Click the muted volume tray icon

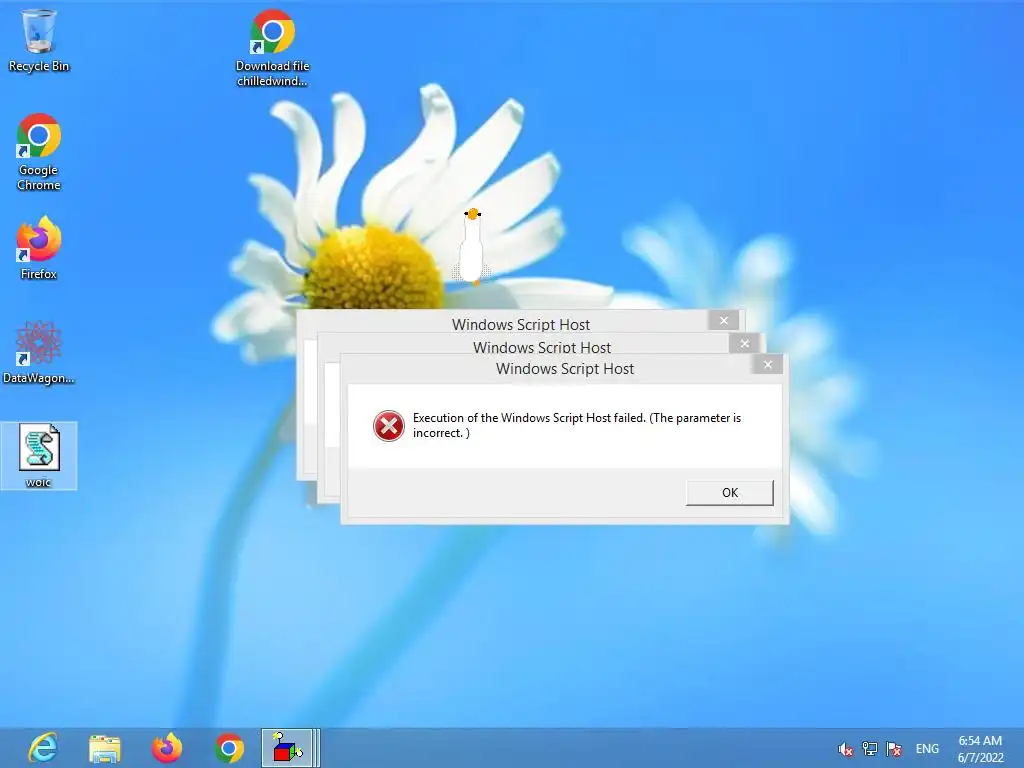(845, 749)
